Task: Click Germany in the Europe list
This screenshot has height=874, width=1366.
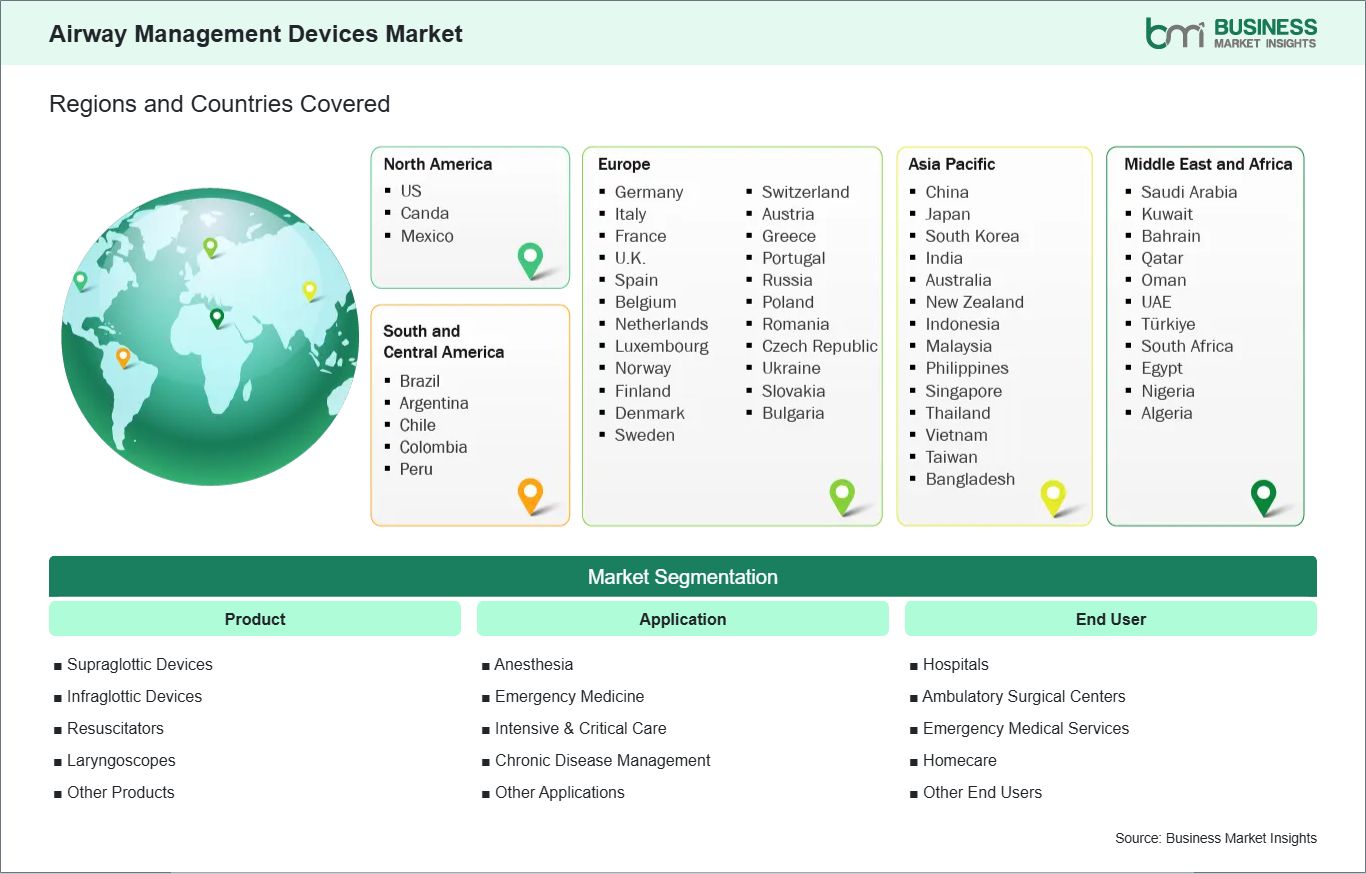Action: coord(648,192)
